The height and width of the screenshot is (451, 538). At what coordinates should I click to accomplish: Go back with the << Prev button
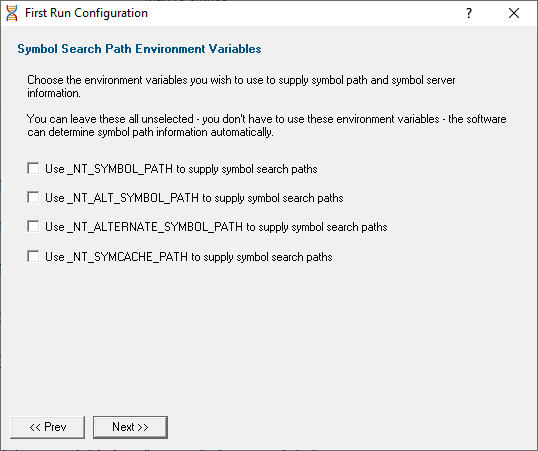pyautogui.click(x=47, y=427)
